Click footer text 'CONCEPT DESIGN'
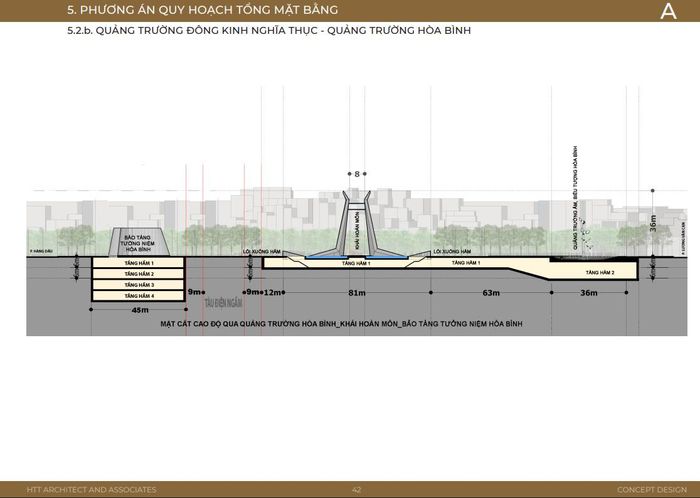Viewport: 700px width, 498px height. pyautogui.click(x=652, y=490)
